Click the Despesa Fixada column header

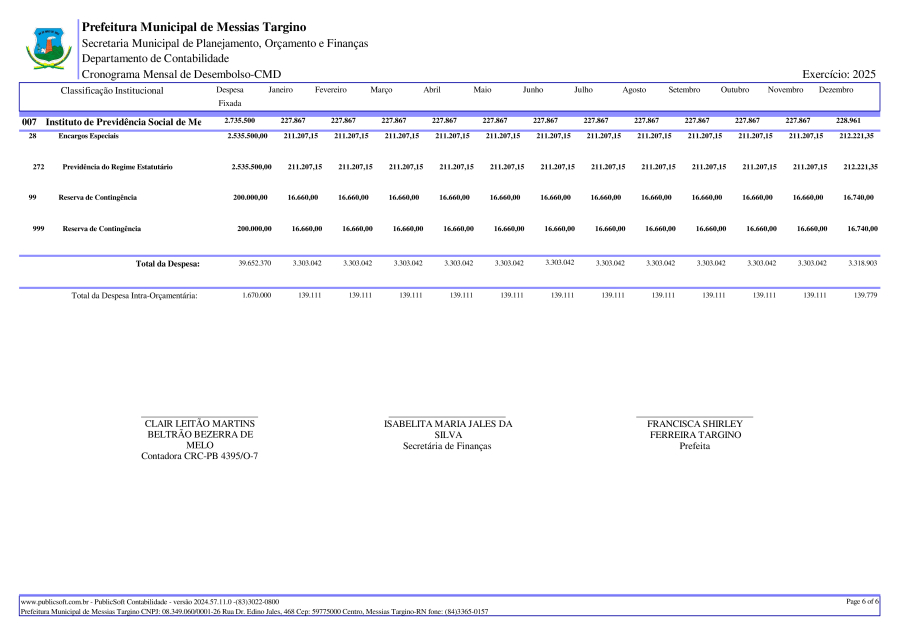(230, 96)
